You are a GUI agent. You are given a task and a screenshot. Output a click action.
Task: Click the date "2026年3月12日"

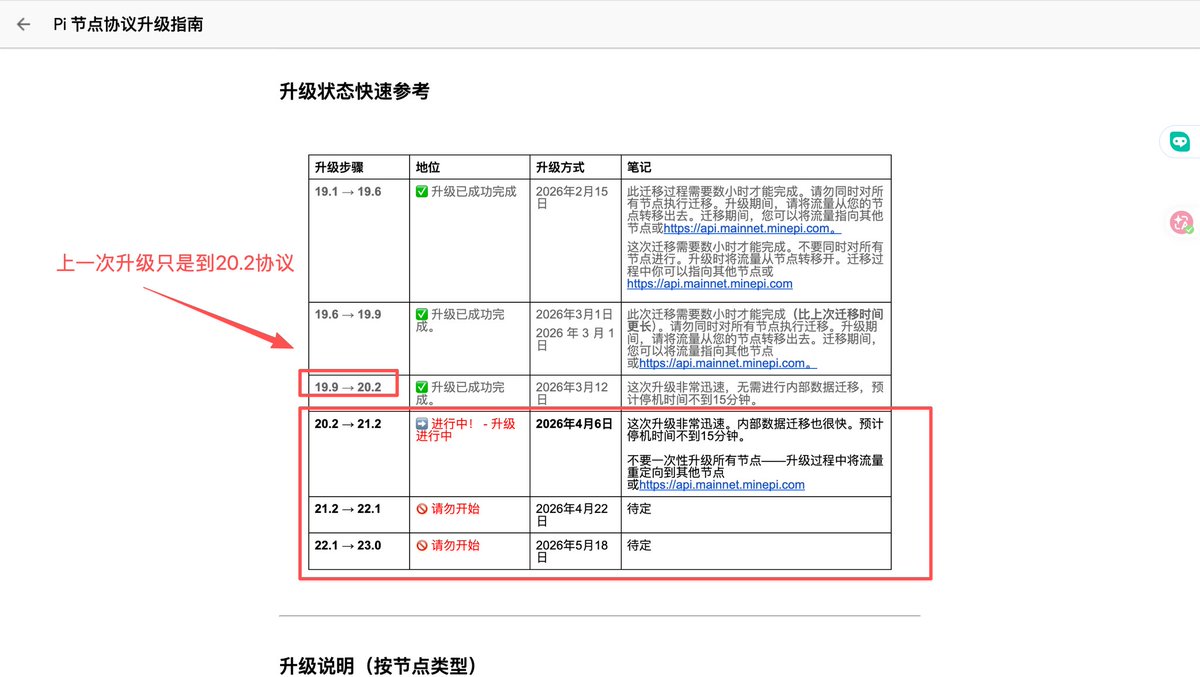[x=572, y=393]
